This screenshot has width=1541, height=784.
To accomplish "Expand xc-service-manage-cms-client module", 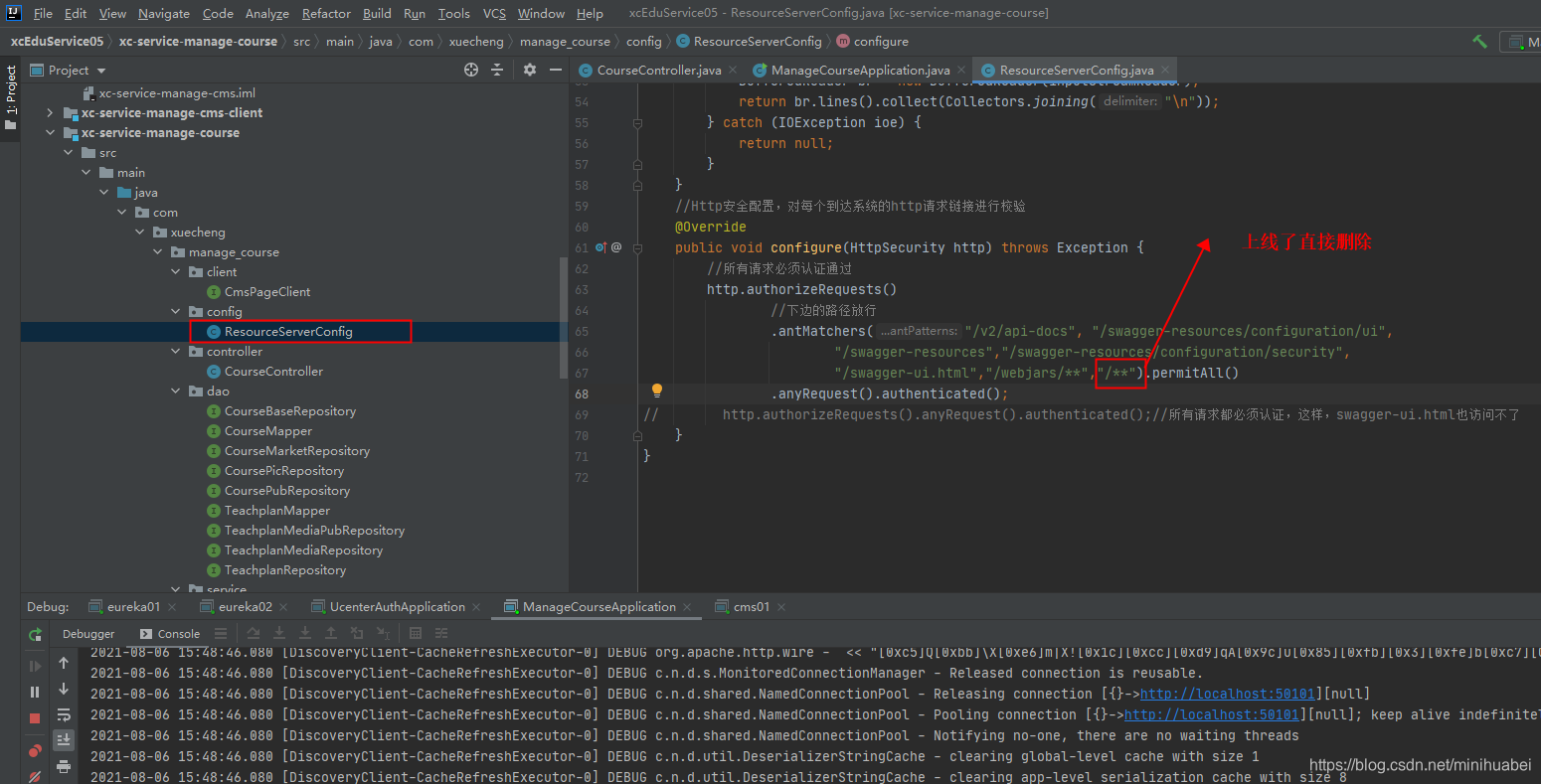I will (x=50, y=113).
